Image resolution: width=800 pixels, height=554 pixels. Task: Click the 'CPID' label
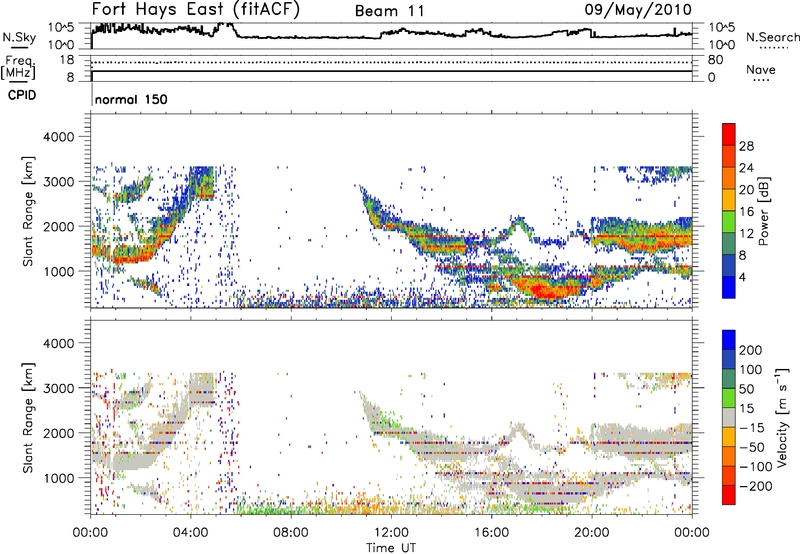(x=22, y=95)
